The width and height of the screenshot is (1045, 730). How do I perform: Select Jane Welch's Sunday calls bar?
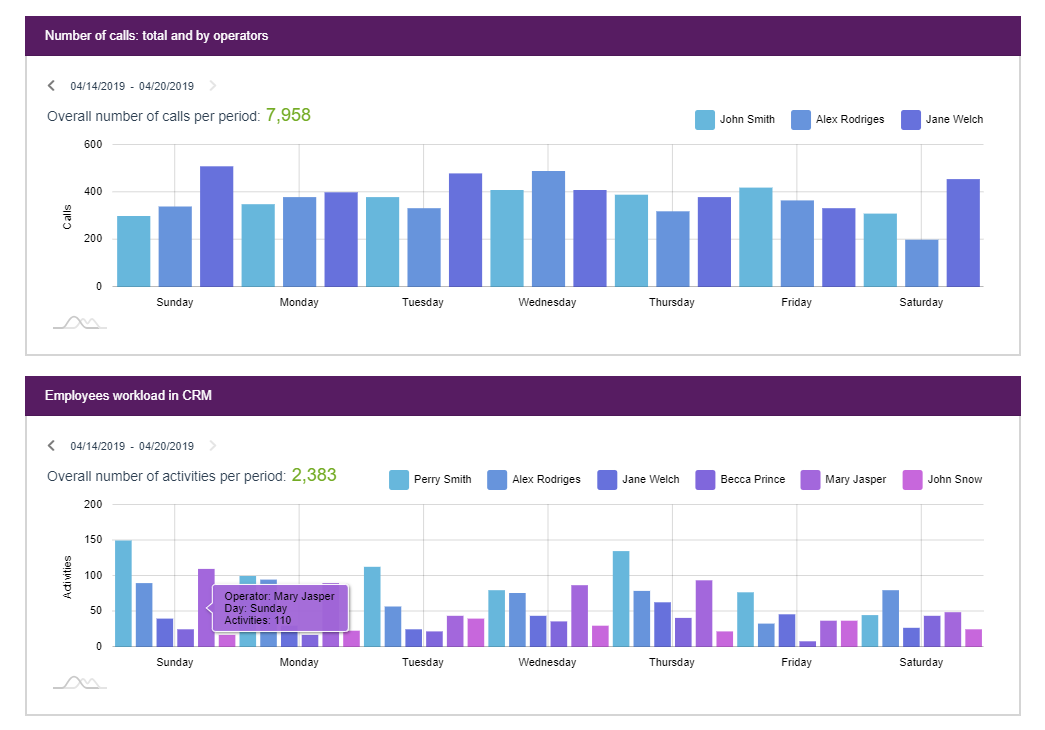click(x=216, y=227)
